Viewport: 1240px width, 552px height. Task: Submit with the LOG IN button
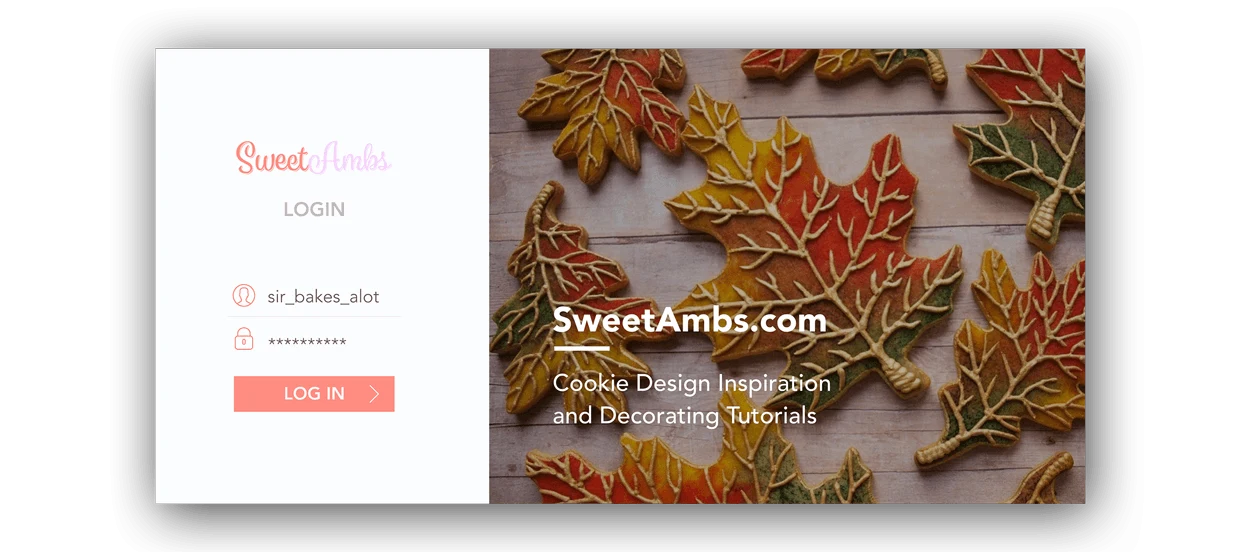314,394
